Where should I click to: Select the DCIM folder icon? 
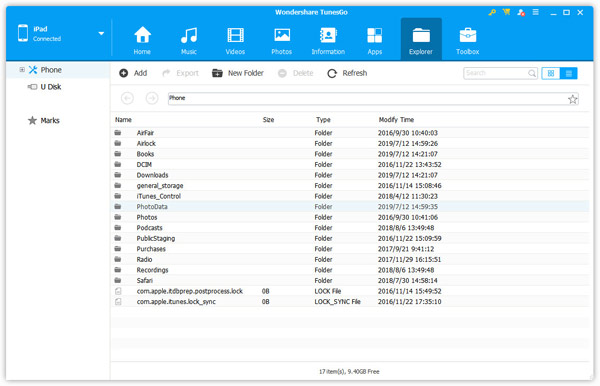point(118,164)
